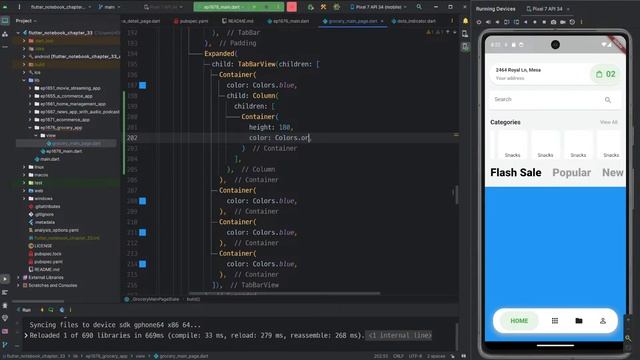This screenshot has width=640, height=360.
Task: Open the profile icon in bottom nav
Action: [603, 321]
